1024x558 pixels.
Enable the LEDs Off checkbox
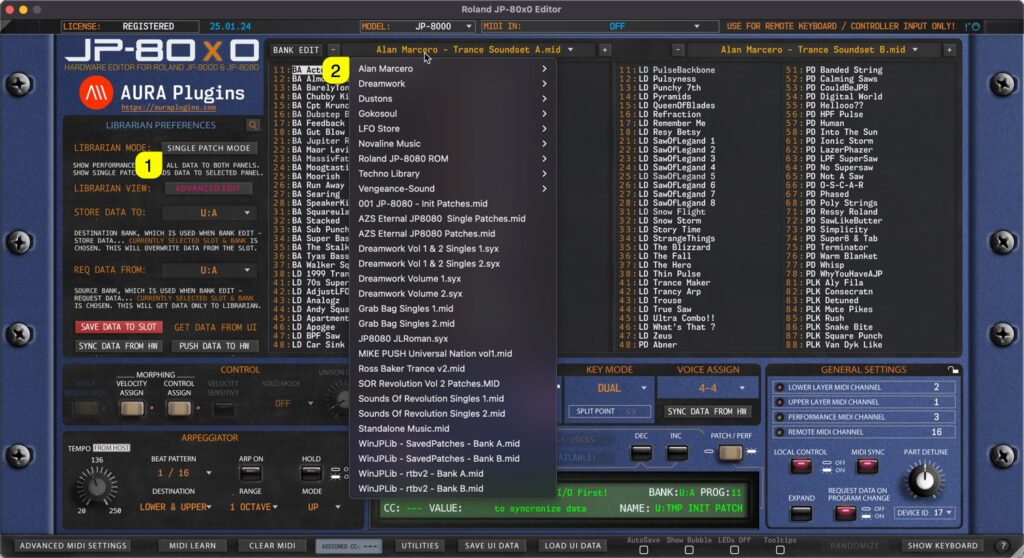click(735, 550)
